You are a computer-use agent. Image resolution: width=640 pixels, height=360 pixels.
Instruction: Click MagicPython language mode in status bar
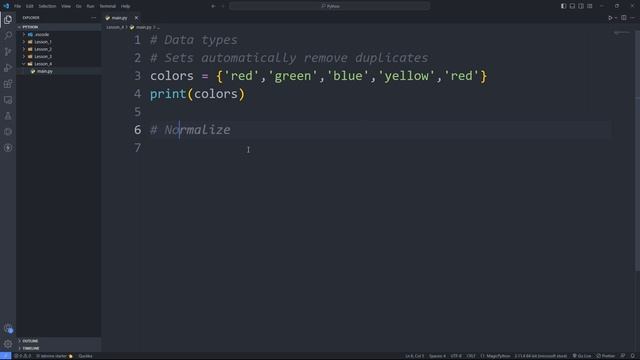tap(495, 356)
